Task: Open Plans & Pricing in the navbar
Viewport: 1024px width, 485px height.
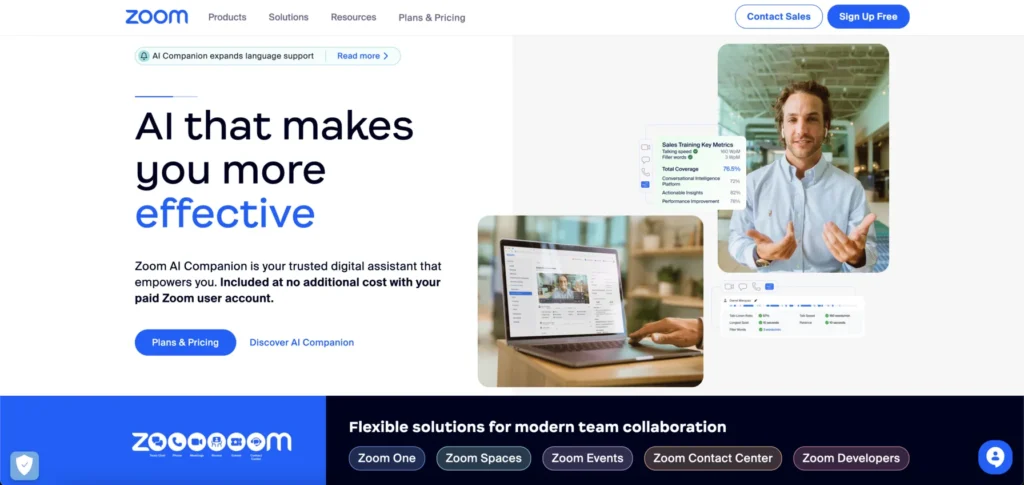Action: (432, 18)
